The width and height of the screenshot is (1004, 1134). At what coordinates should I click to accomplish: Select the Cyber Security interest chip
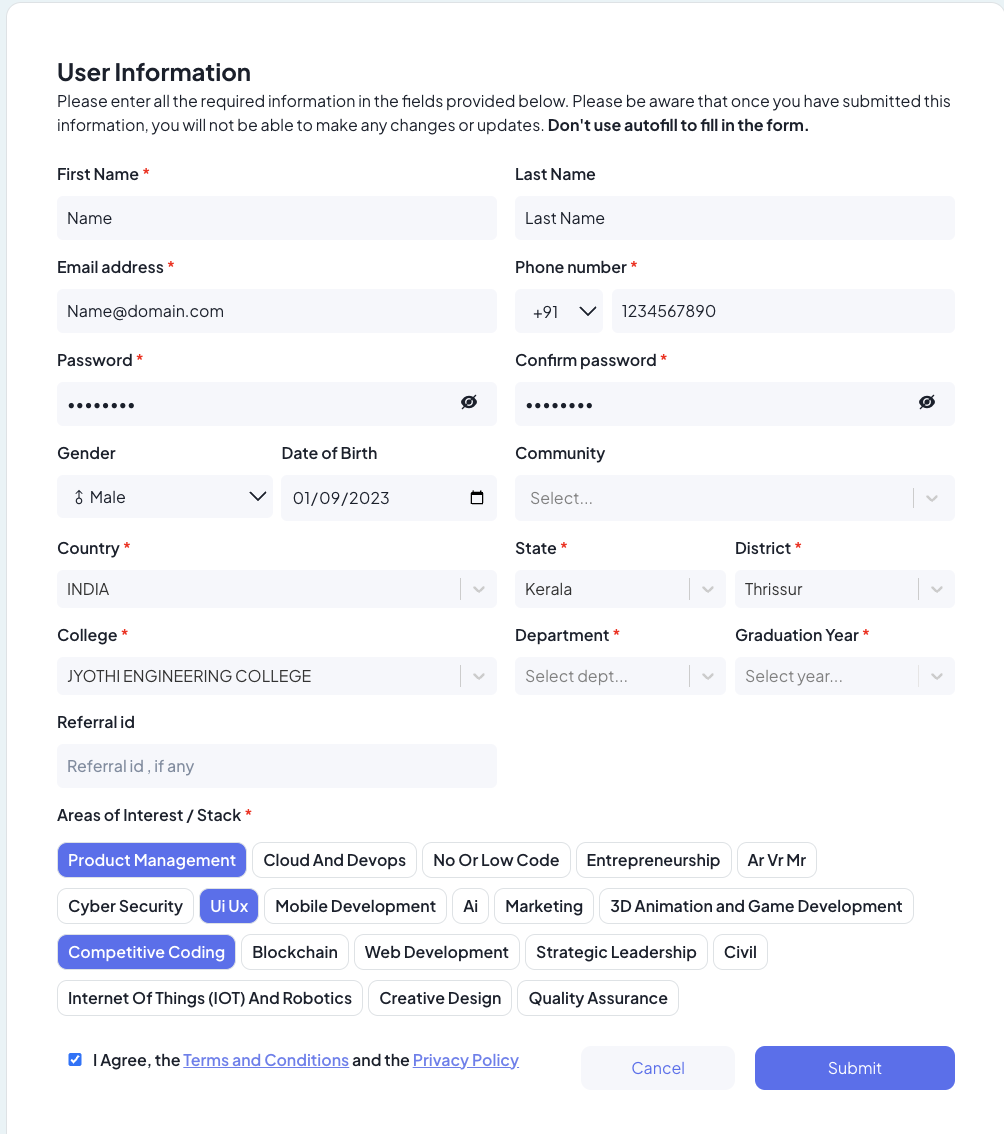click(125, 906)
